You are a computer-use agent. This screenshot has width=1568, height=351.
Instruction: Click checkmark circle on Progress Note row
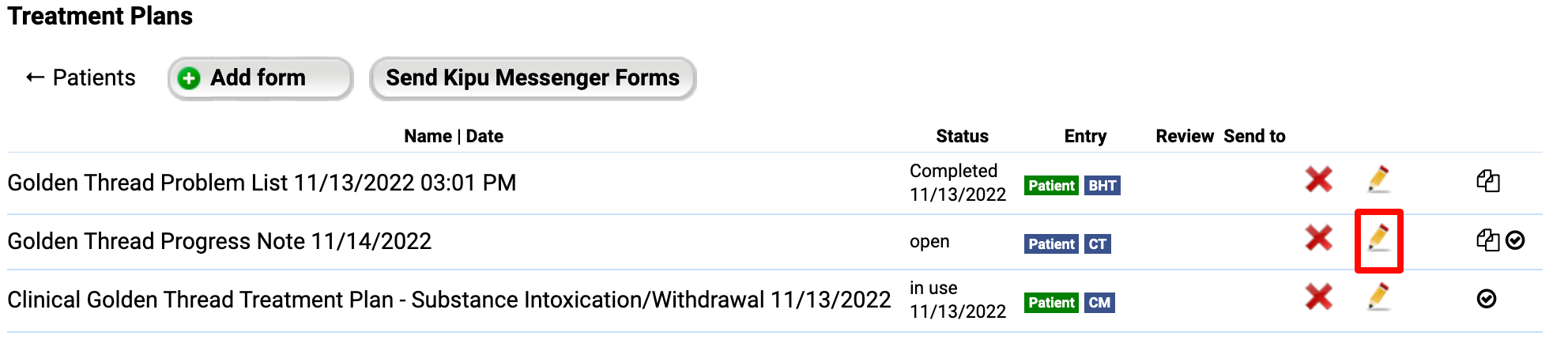pyautogui.click(x=1515, y=240)
